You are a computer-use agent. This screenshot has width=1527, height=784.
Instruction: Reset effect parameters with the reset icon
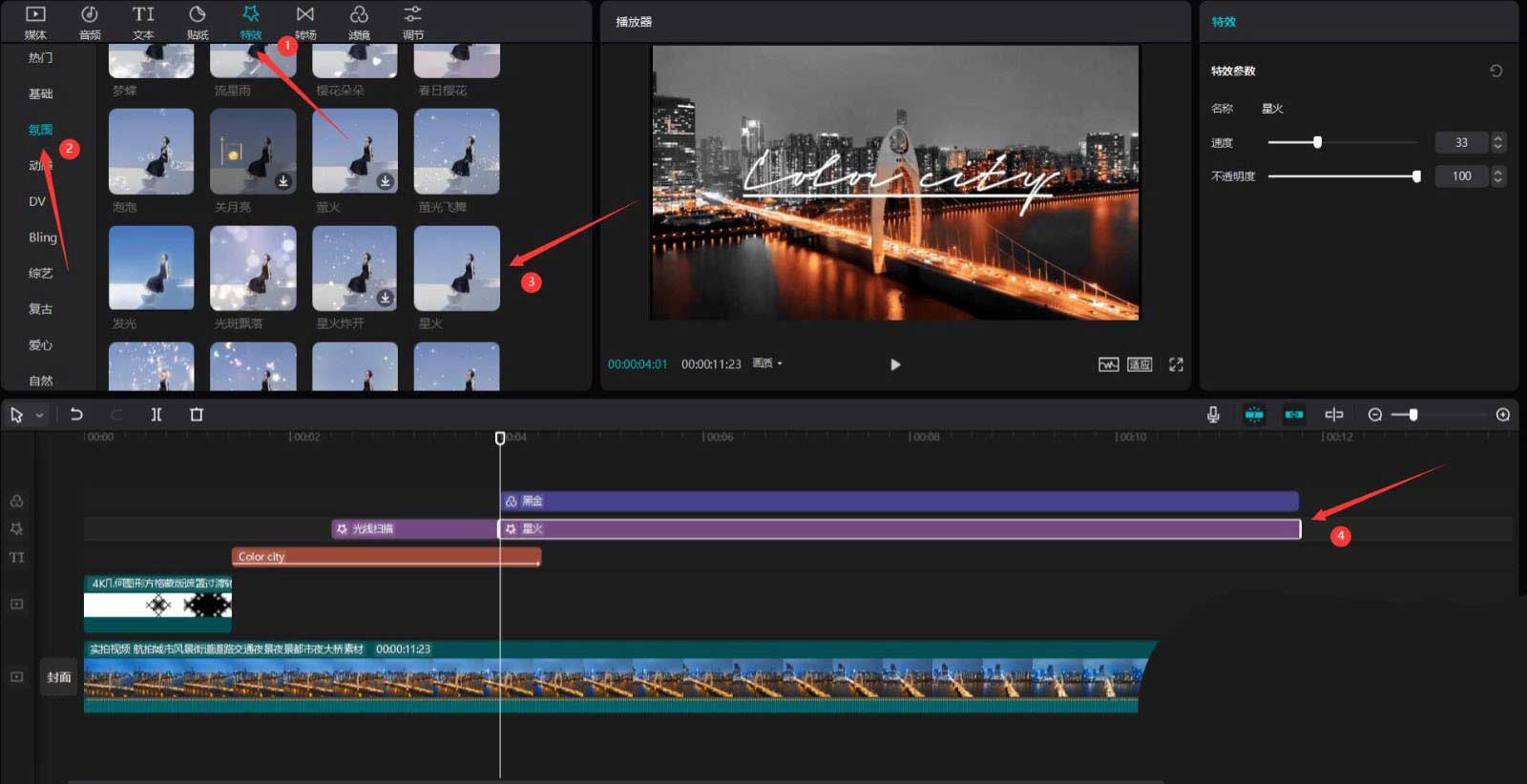[x=1496, y=71]
